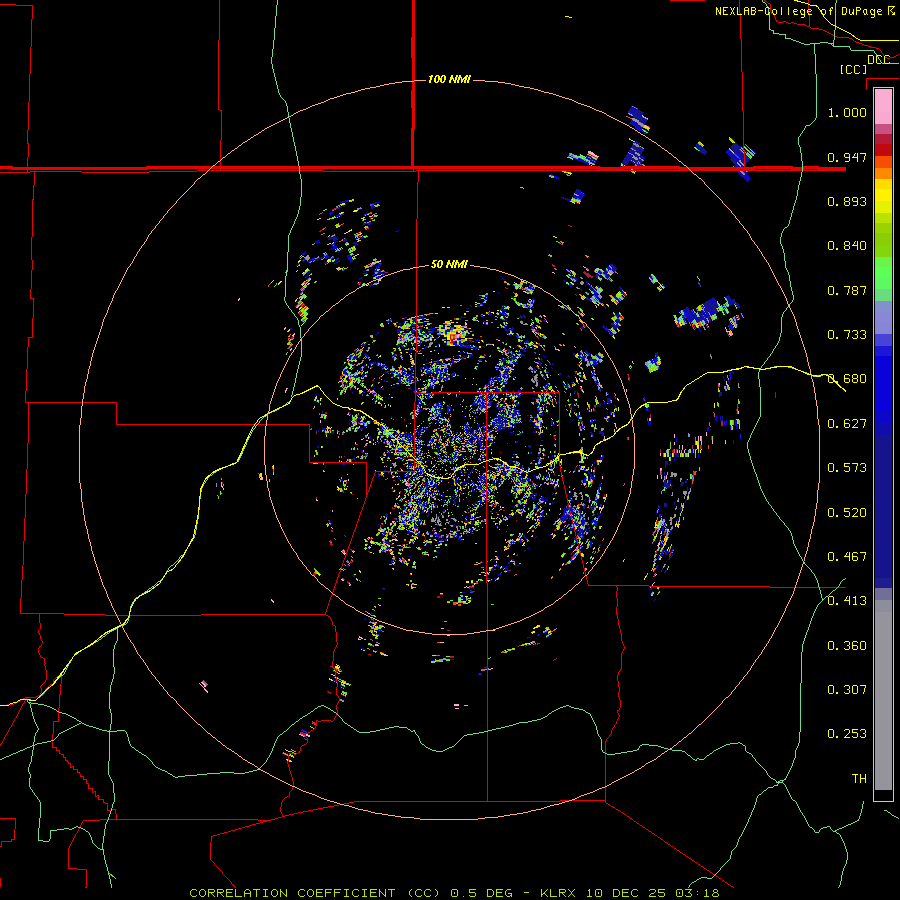Click the 0.733 scale value
Viewport: 900px width, 900px height.
point(847,335)
